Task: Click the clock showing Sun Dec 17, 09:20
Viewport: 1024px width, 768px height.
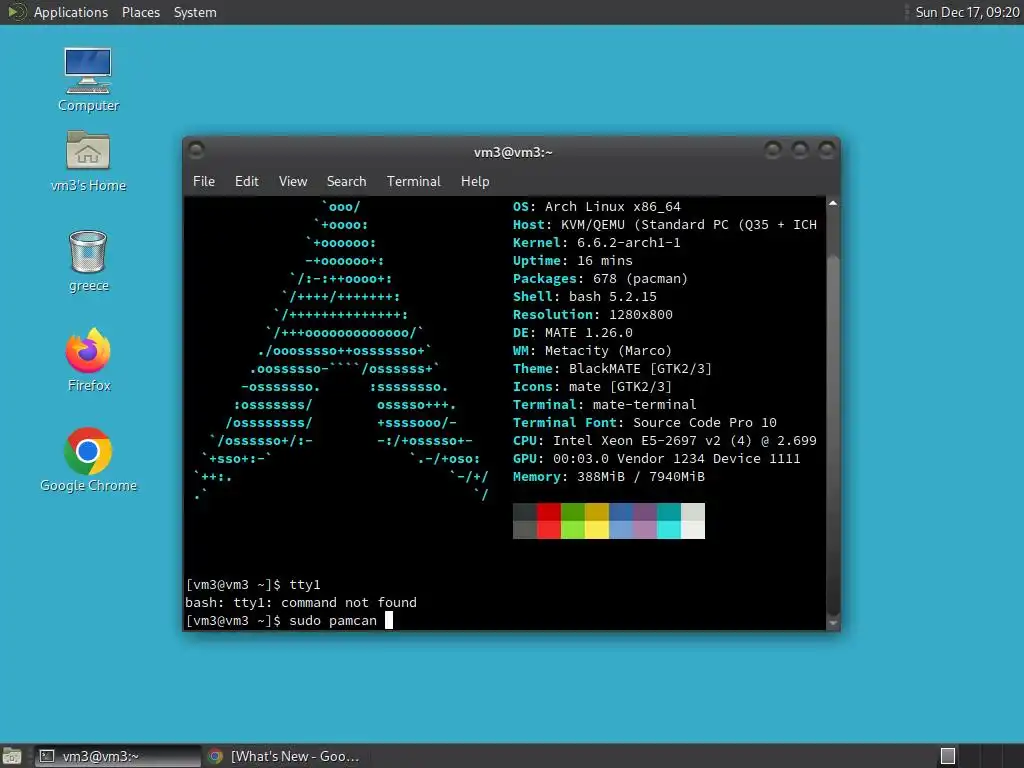Action: 967,12
